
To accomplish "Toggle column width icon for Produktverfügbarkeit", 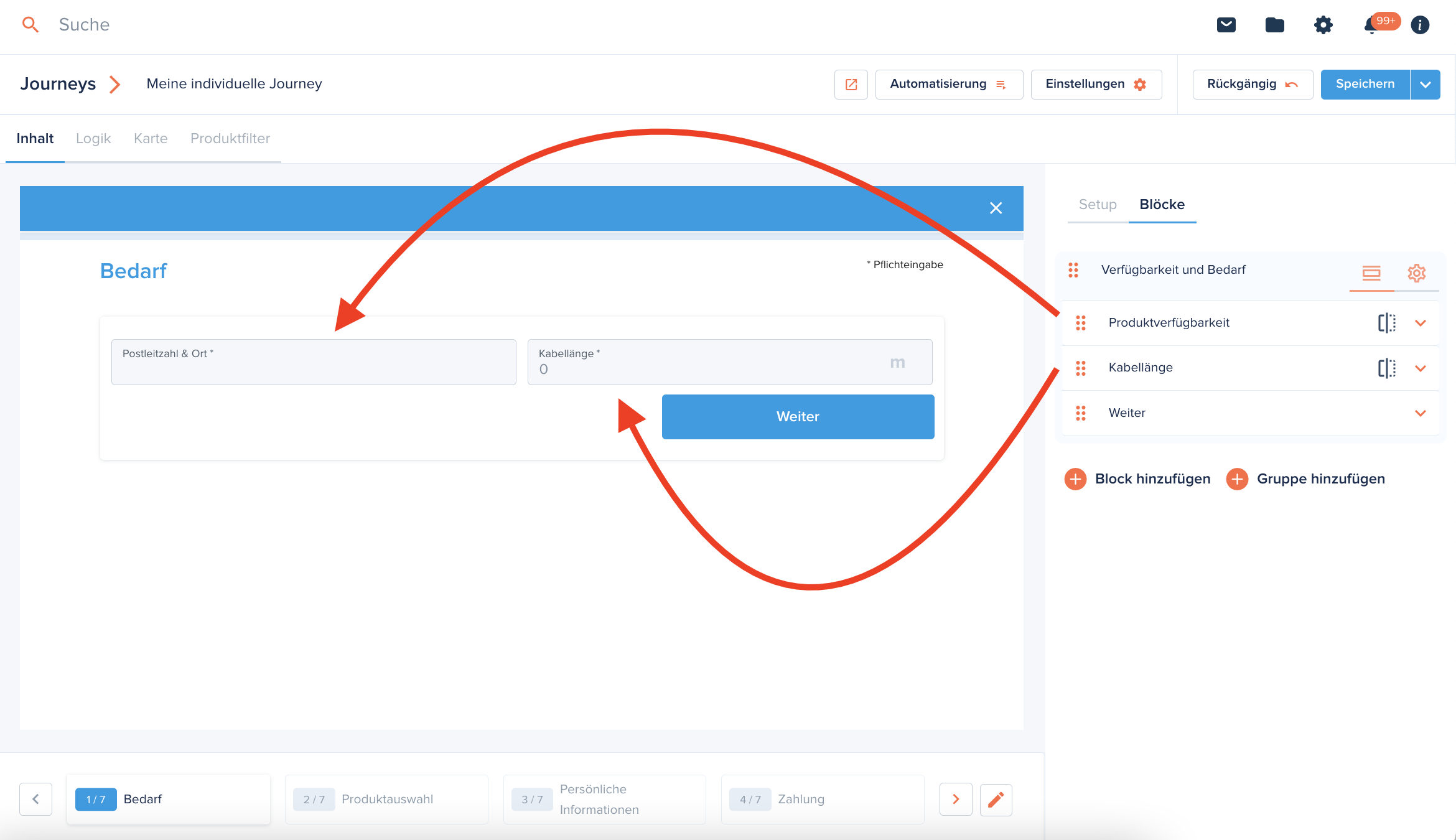I will click(1387, 323).
